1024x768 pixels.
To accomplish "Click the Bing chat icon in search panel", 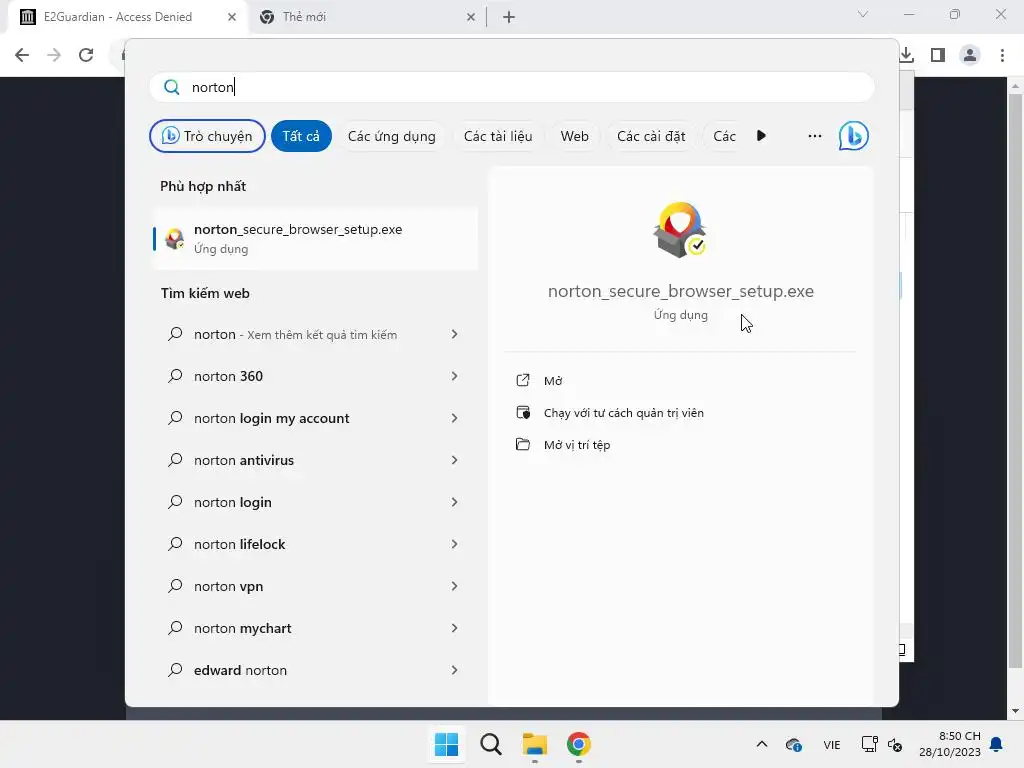I will point(853,136).
